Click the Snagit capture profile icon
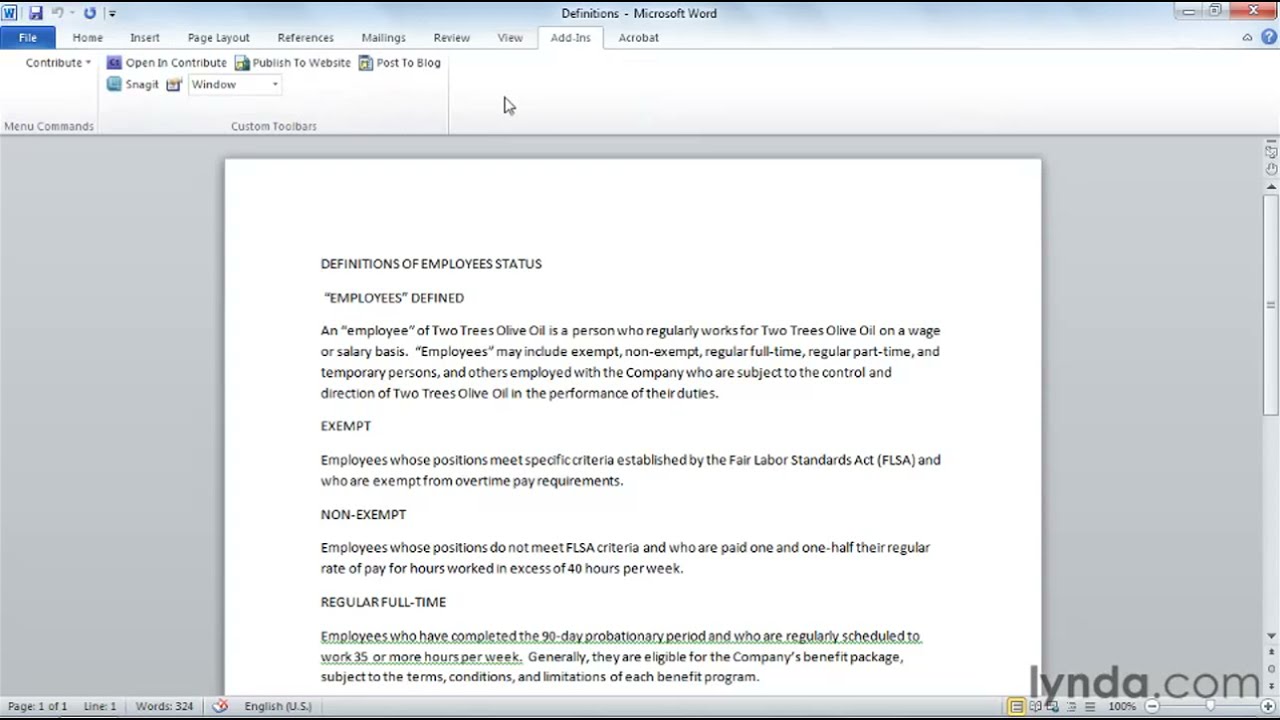 [x=174, y=85]
